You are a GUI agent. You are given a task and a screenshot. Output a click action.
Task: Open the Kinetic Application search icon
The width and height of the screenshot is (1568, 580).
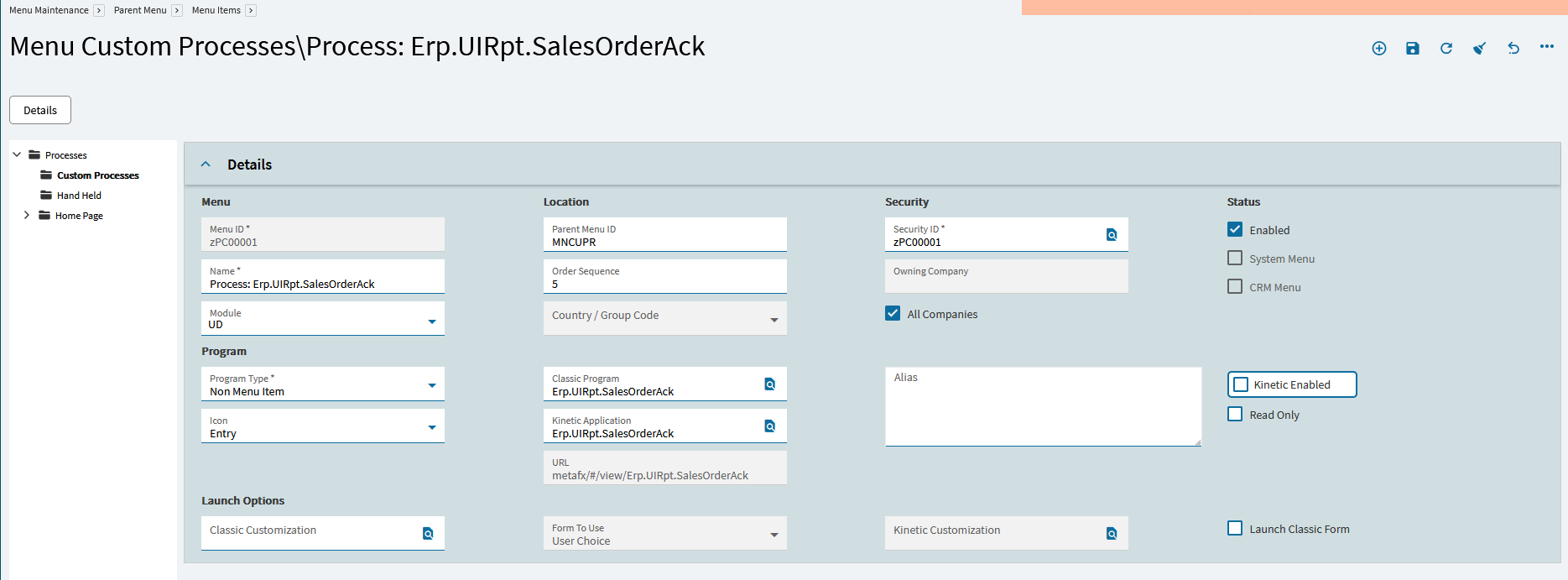click(770, 426)
